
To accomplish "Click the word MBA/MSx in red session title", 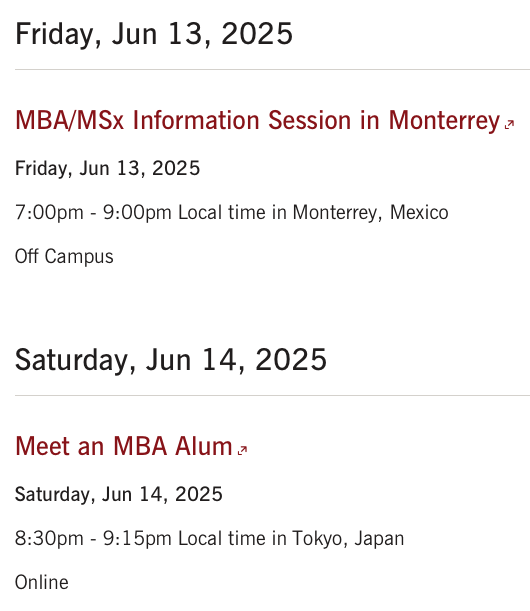I will tap(69, 120).
